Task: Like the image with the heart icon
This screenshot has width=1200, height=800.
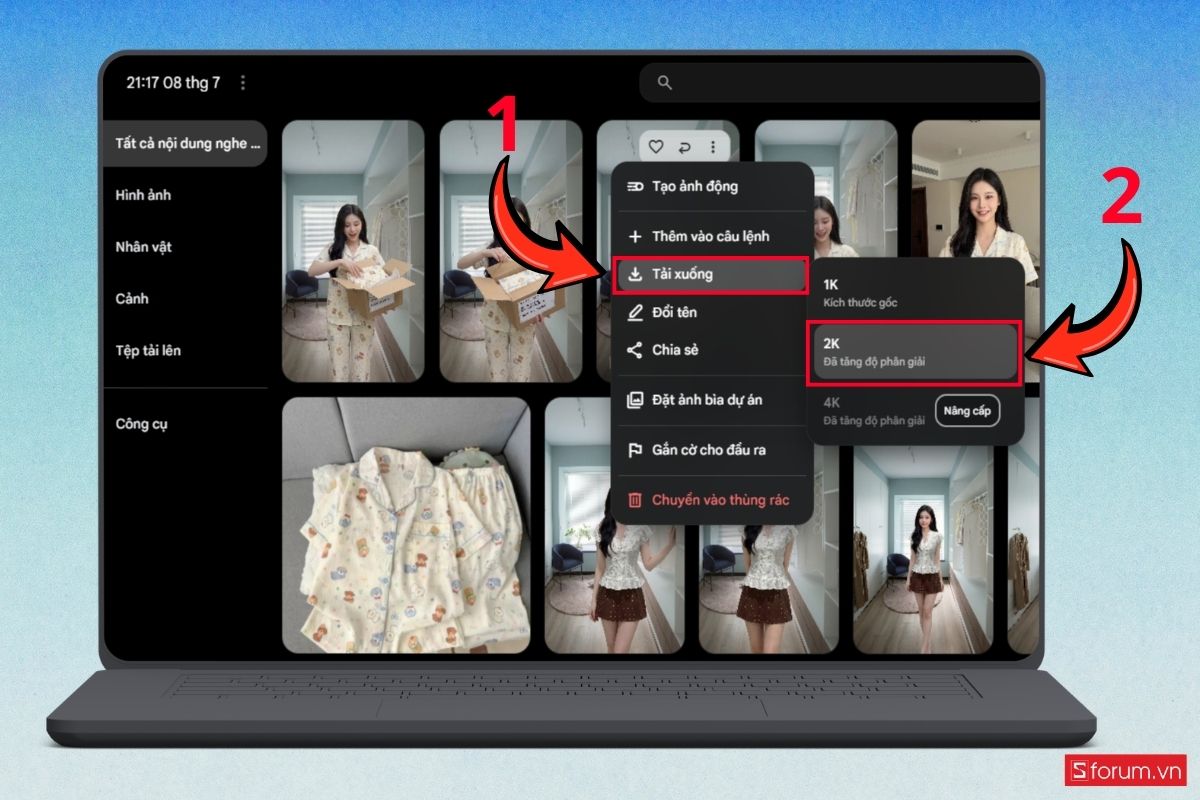Action: pyautogui.click(x=656, y=147)
